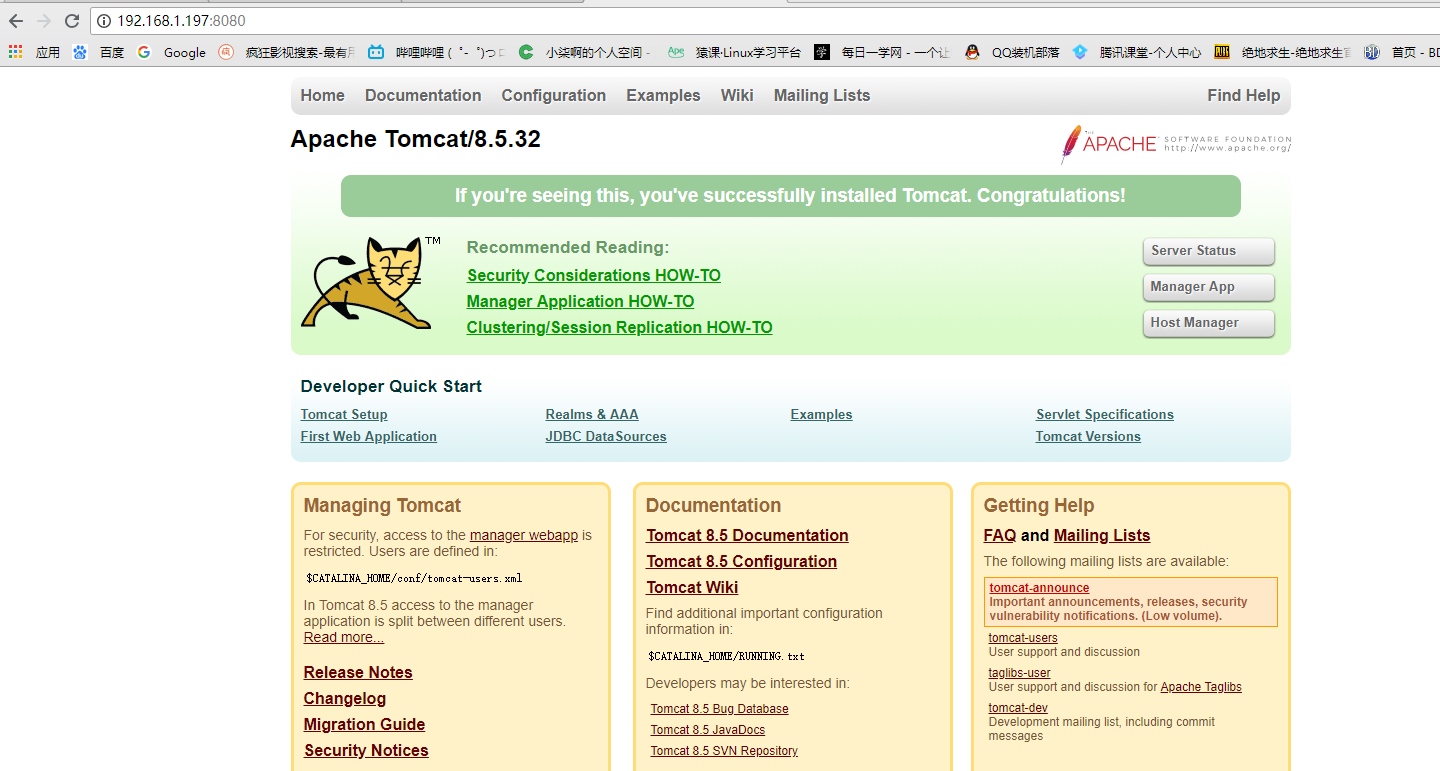The image size is (1440, 771).
Task: Click the Manager App button
Action: click(1208, 287)
